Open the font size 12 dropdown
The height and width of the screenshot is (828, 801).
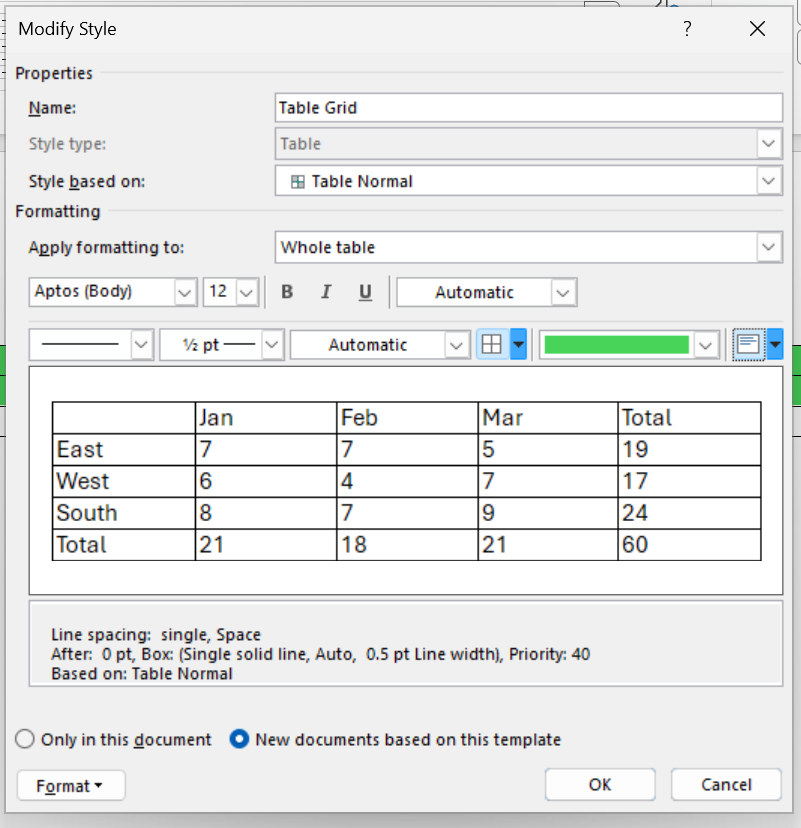[247, 292]
